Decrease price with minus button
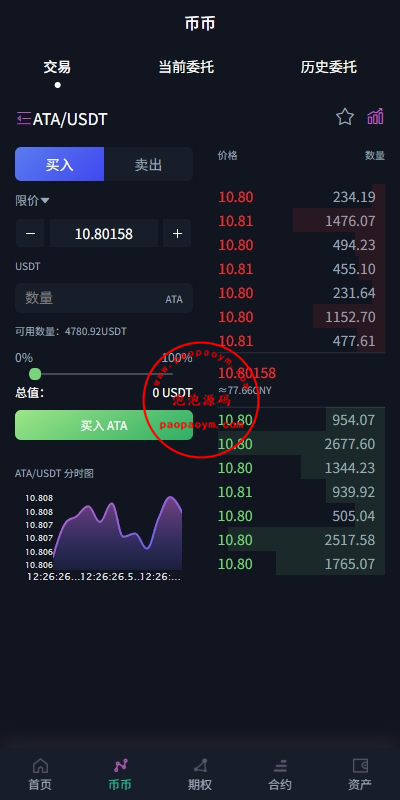Viewport: 400px width, 800px height. 30,233
